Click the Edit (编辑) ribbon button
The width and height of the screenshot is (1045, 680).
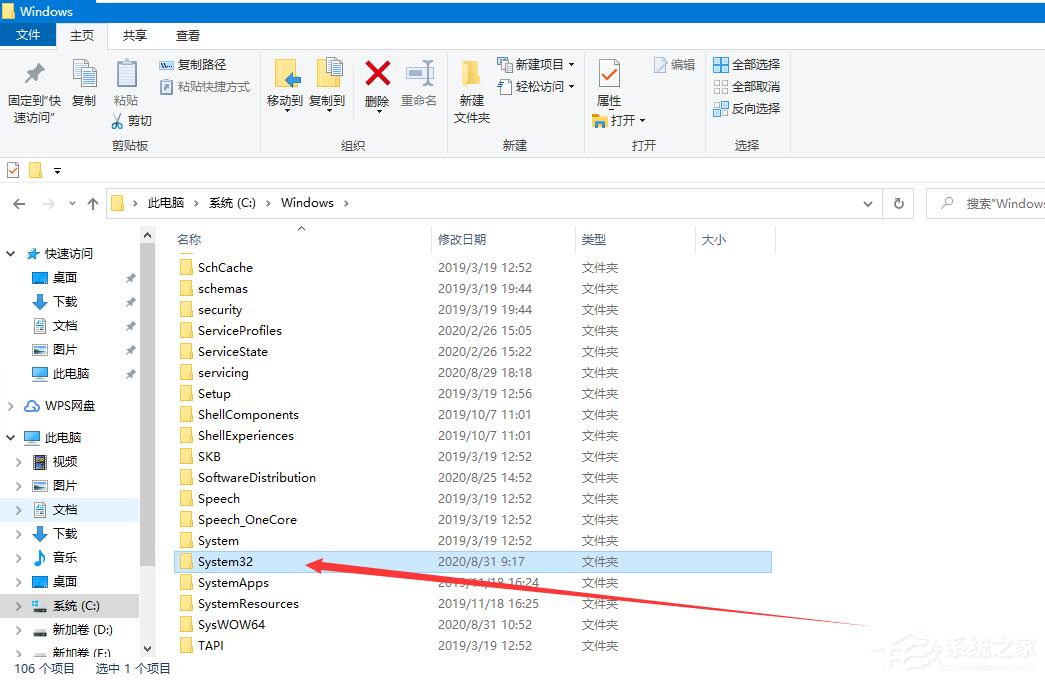pyautogui.click(x=674, y=65)
